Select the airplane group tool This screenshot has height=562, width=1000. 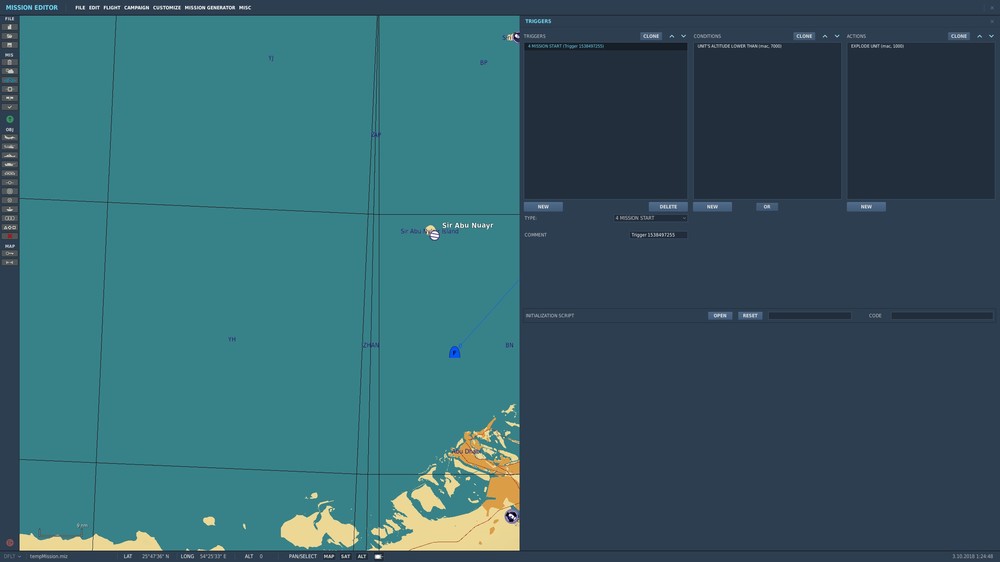tap(10, 138)
